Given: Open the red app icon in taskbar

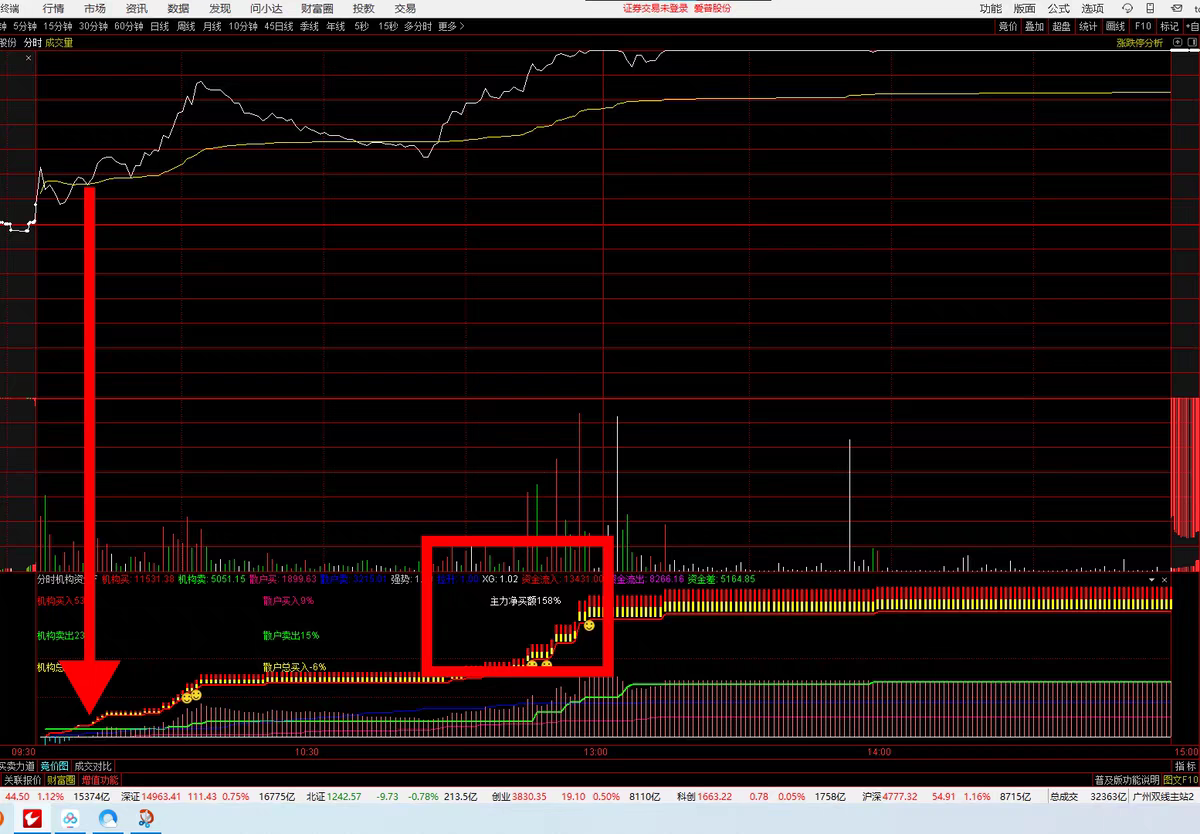Looking at the screenshot, I should pos(33,819).
